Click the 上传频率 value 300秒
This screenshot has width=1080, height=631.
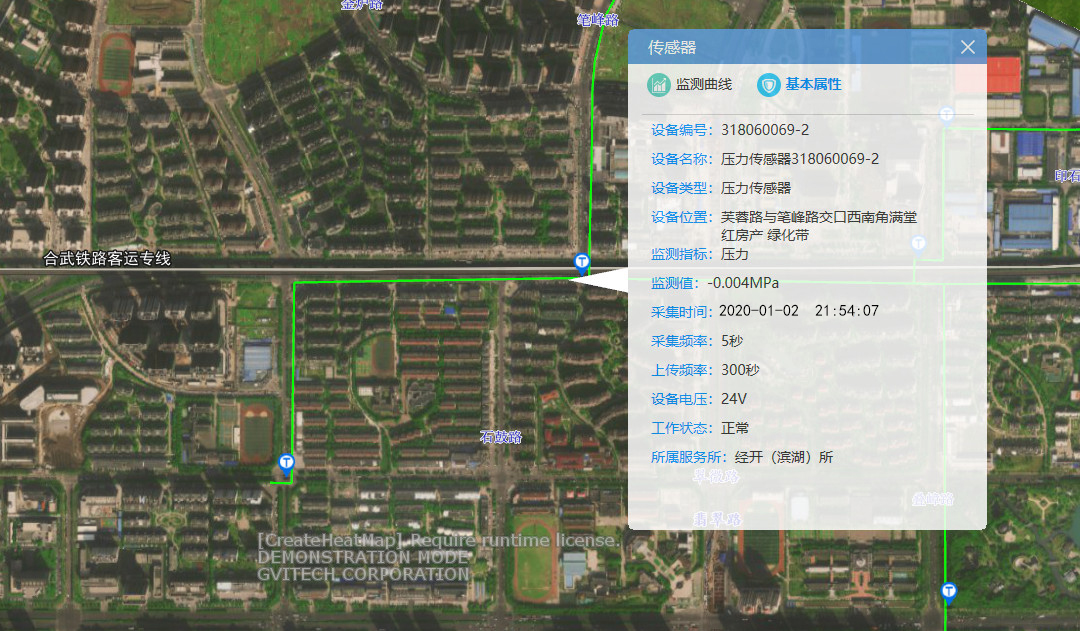coord(740,370)
